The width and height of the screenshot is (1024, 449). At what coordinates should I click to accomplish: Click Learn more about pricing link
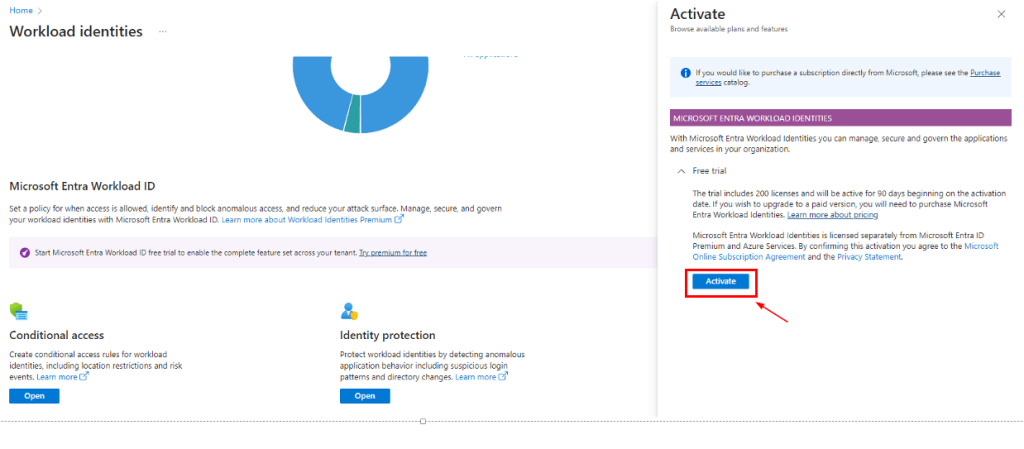832,215
